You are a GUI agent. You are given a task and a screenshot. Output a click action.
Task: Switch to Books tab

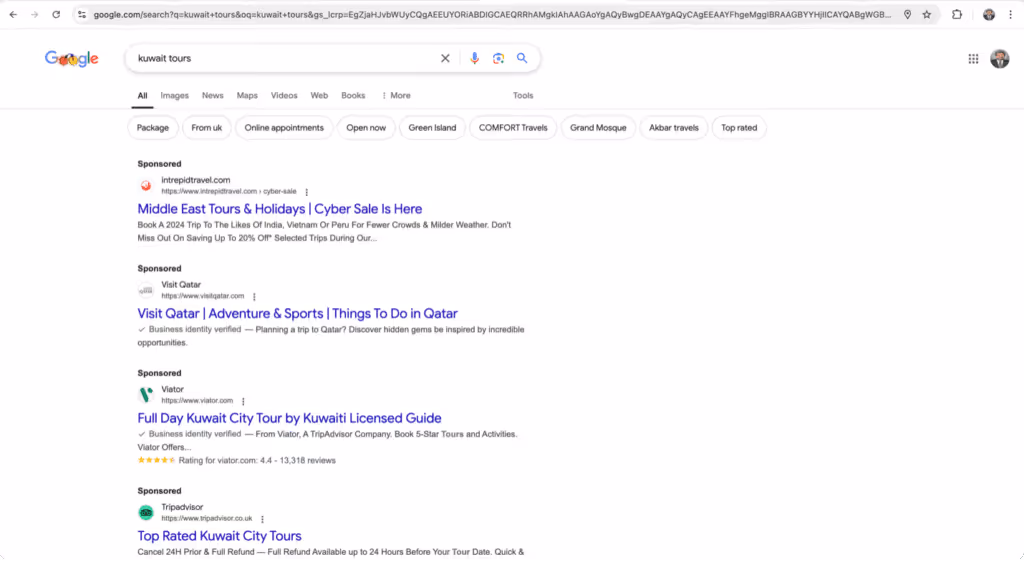click(x=353, y=95)
